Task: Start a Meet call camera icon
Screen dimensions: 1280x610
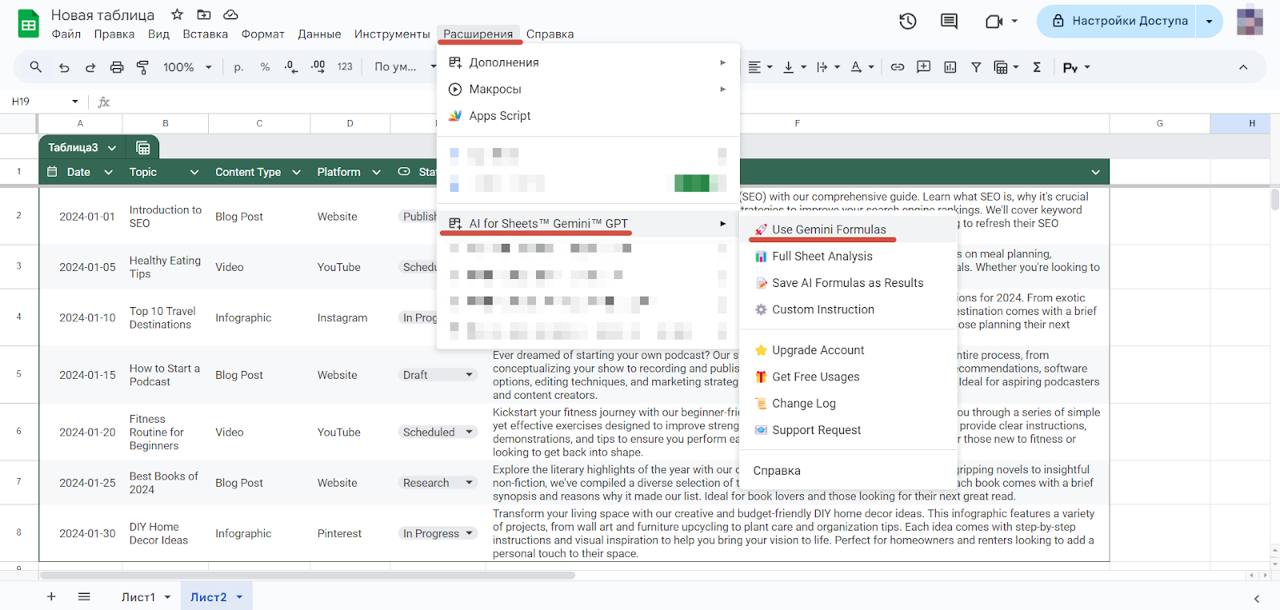Action: click(x=994, y=21)
